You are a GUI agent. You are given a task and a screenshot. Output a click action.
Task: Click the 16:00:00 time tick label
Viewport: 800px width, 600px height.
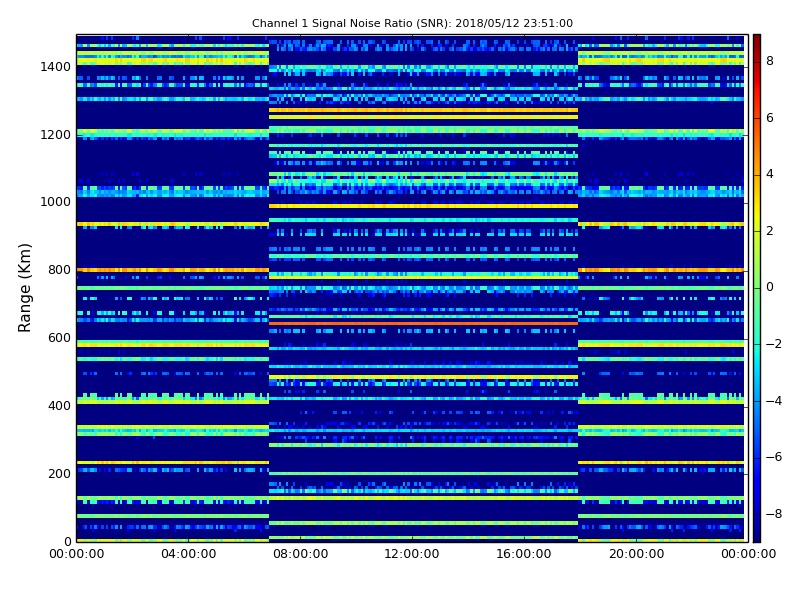pyautogui.click(x=524, y=554)
